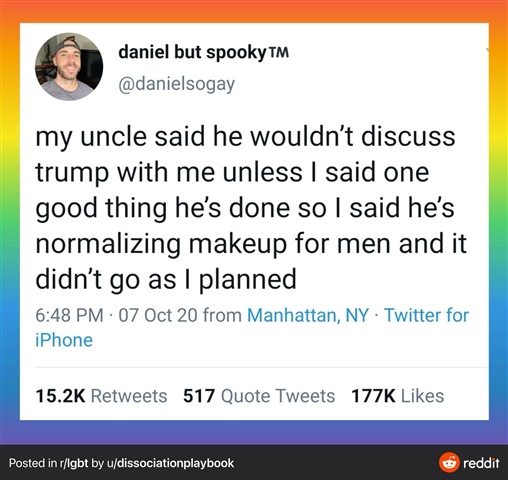Click the 6:48 PM timestamp
The width and height of the screenshot is (508, 480).
click(69, 315)
